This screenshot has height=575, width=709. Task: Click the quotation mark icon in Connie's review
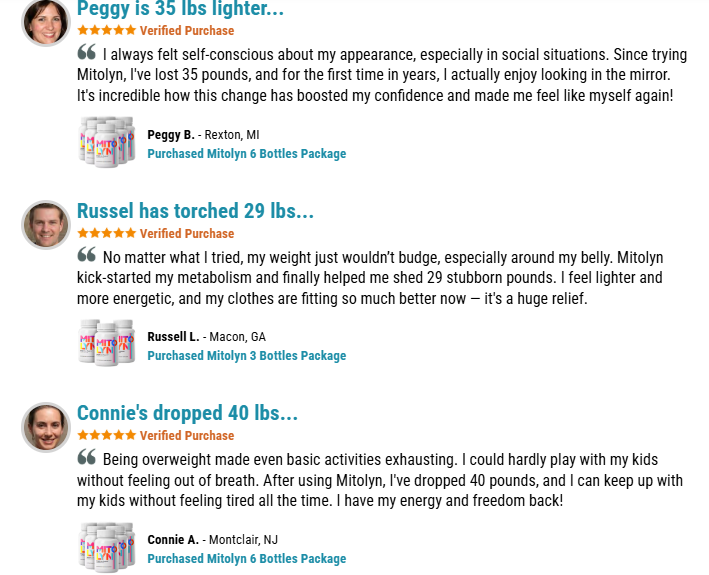pyautogui.click(x=86, y=457)
